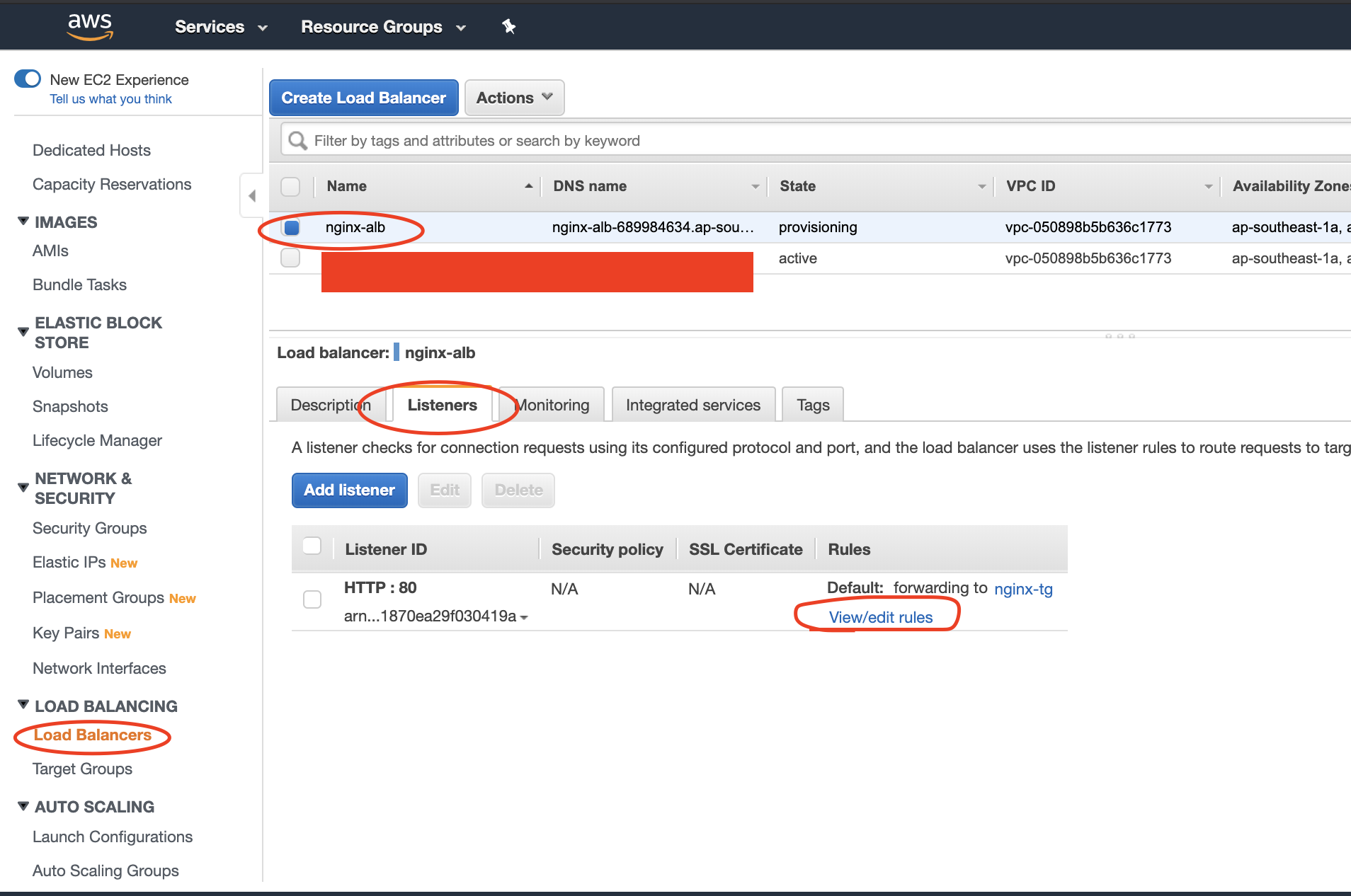Select all load balancers header checkbox
Screen dimensions: 1351x896
click(x=290, y=186)
